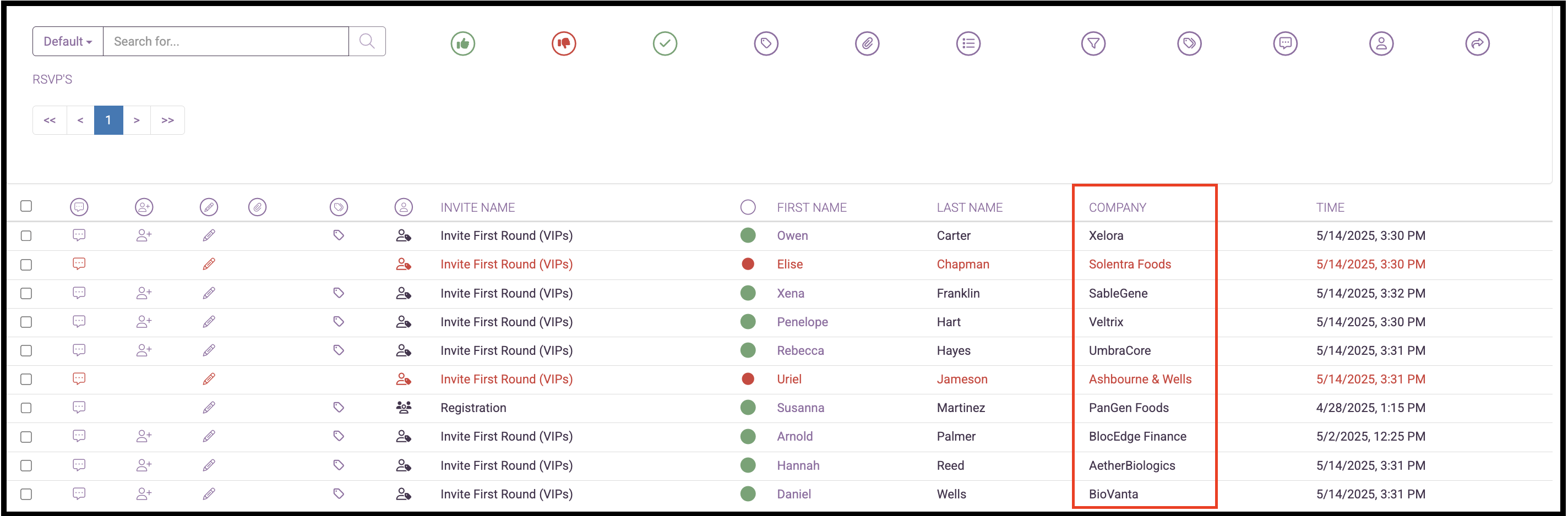The width and height of the screenshot is (1568, 516).
Task: Go to first page with << button
Action: pos(50,120)
